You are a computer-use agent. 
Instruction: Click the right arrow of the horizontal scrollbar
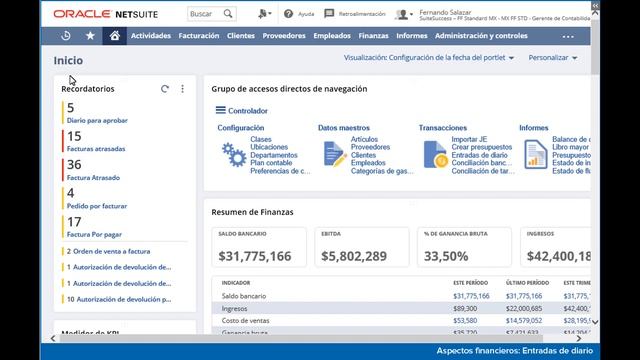(x=579, y=338)
